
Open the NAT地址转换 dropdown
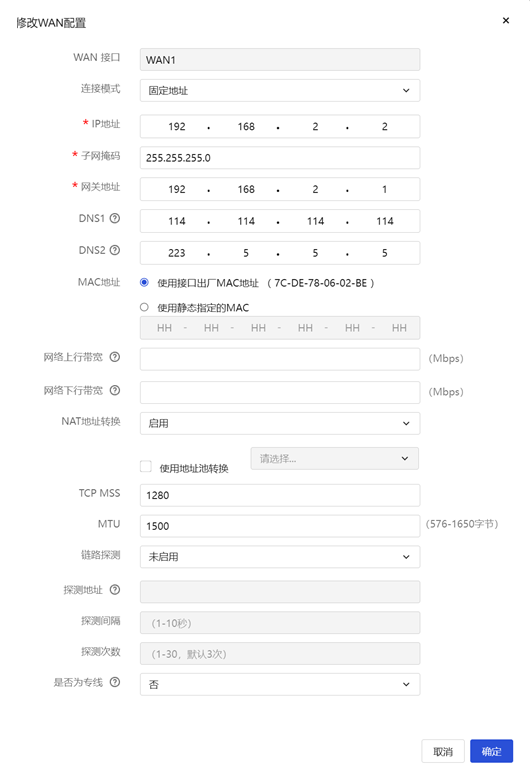pyautogui.click(x=280, y=423)
